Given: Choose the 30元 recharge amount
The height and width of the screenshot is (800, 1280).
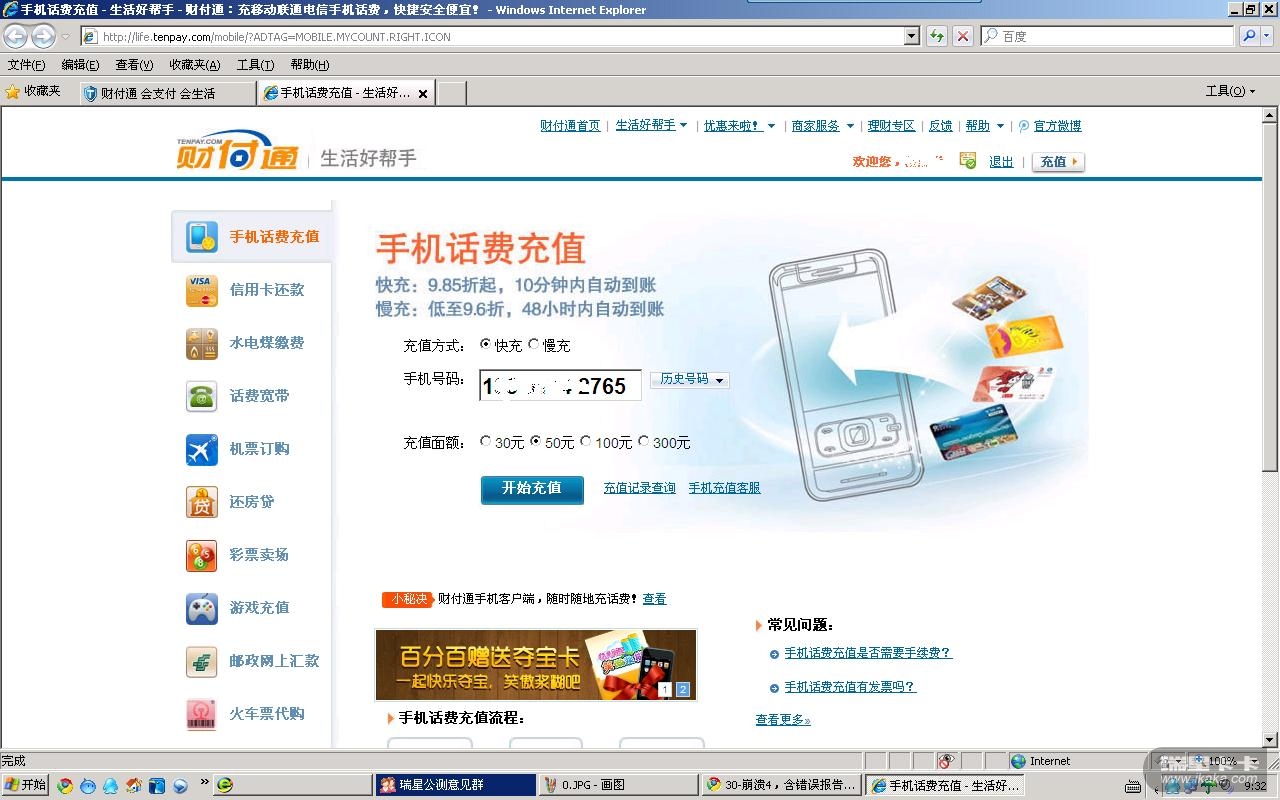Looking at the screenshot, I should point(486,441).
